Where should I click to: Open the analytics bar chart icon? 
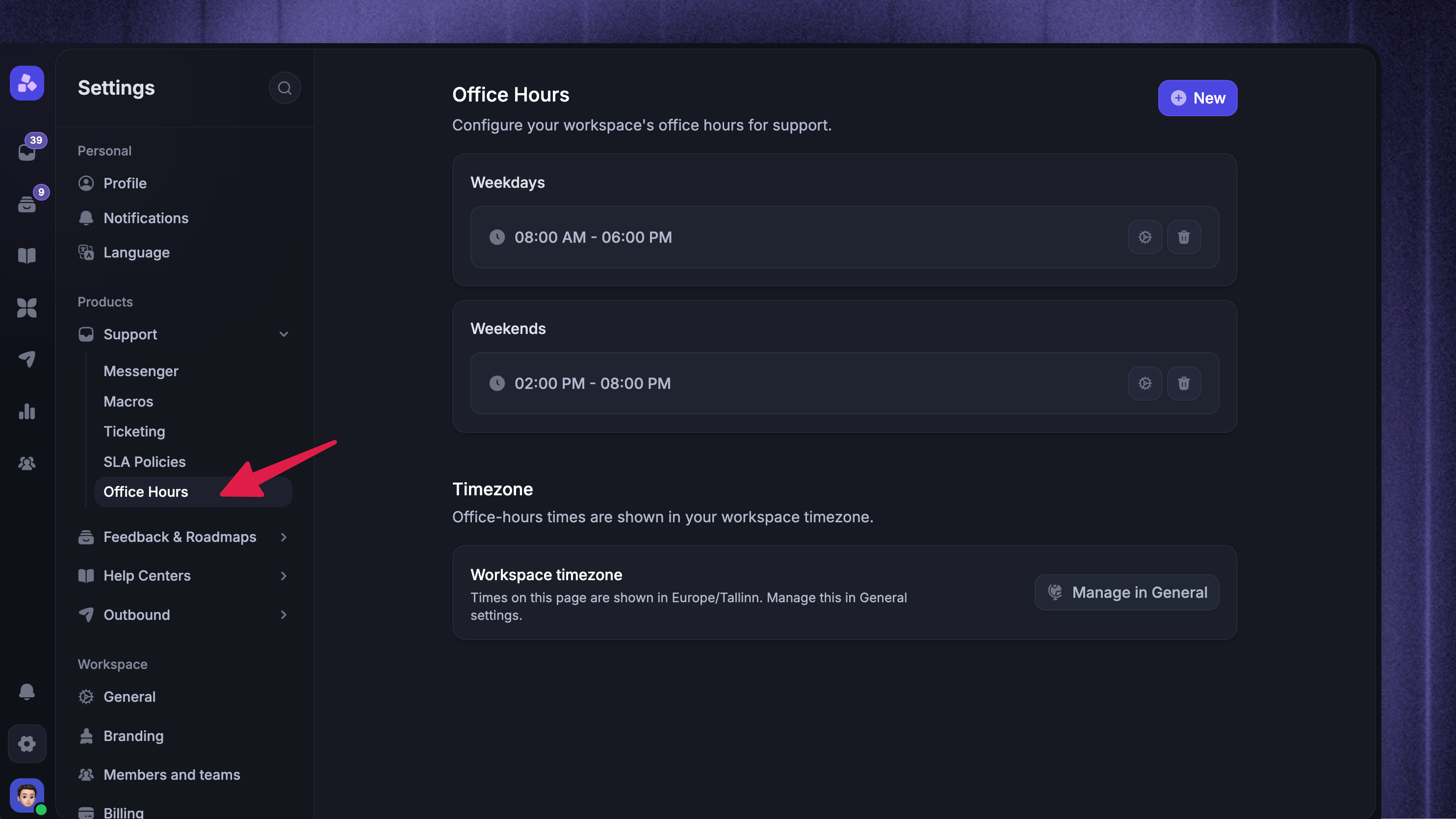(x=27, y=411)
